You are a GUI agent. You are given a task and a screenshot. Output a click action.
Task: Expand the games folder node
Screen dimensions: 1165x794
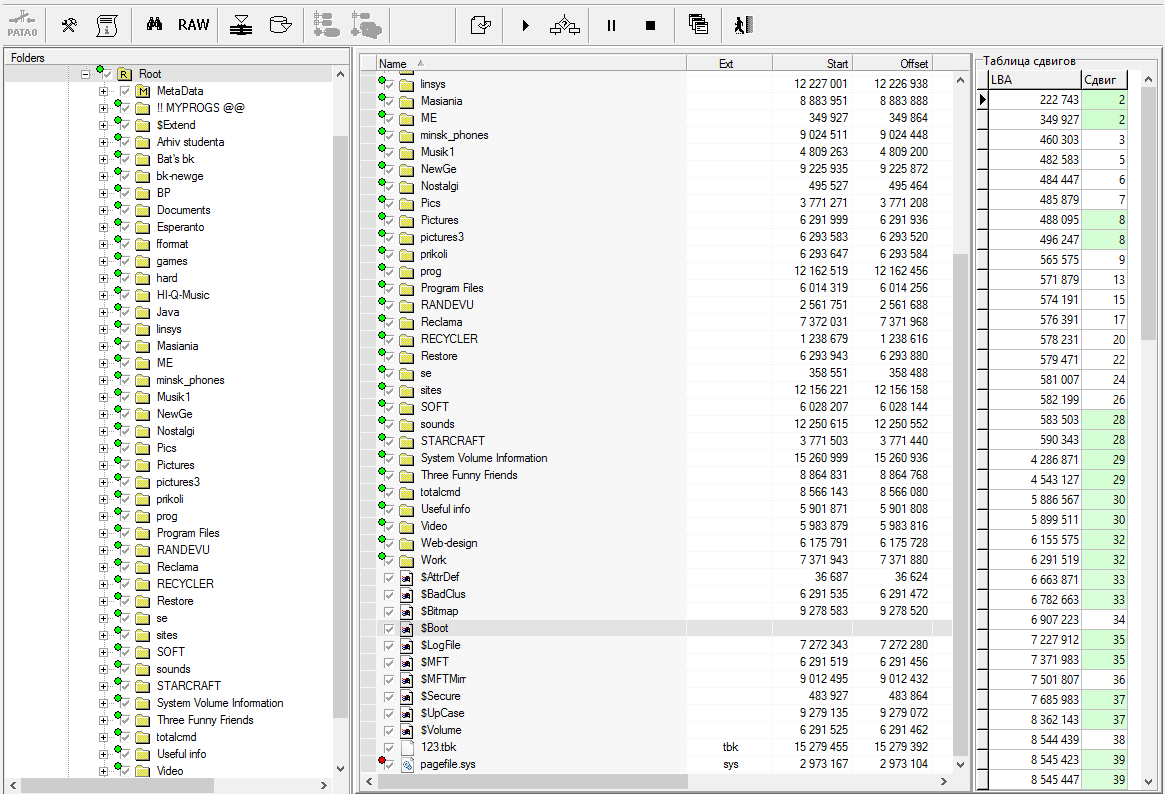(103, 261)
